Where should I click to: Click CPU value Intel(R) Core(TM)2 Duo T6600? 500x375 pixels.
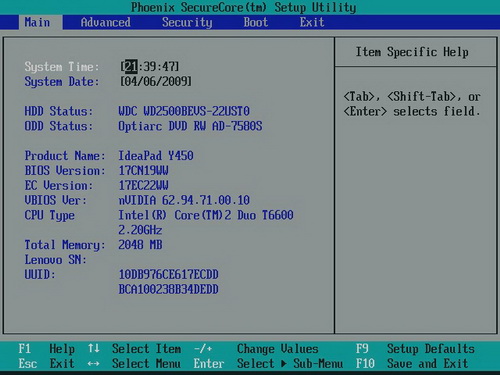(x=206, y=215)
